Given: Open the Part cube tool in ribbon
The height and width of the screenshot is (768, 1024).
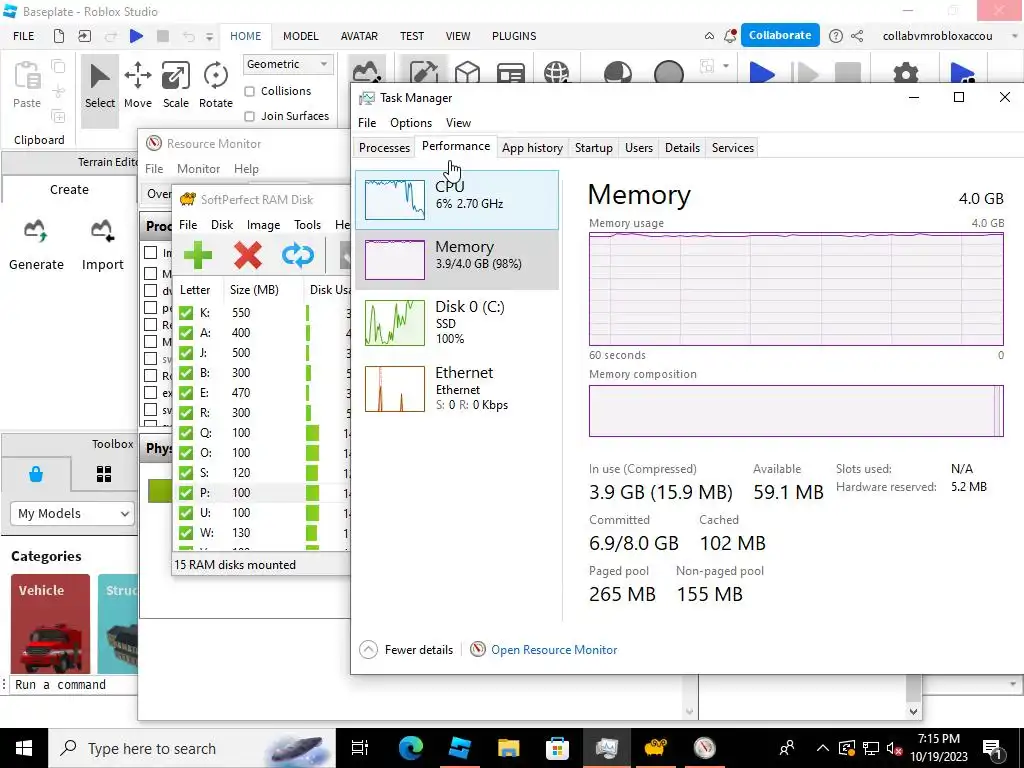Looking at the screenshot, I should point(468,72).
